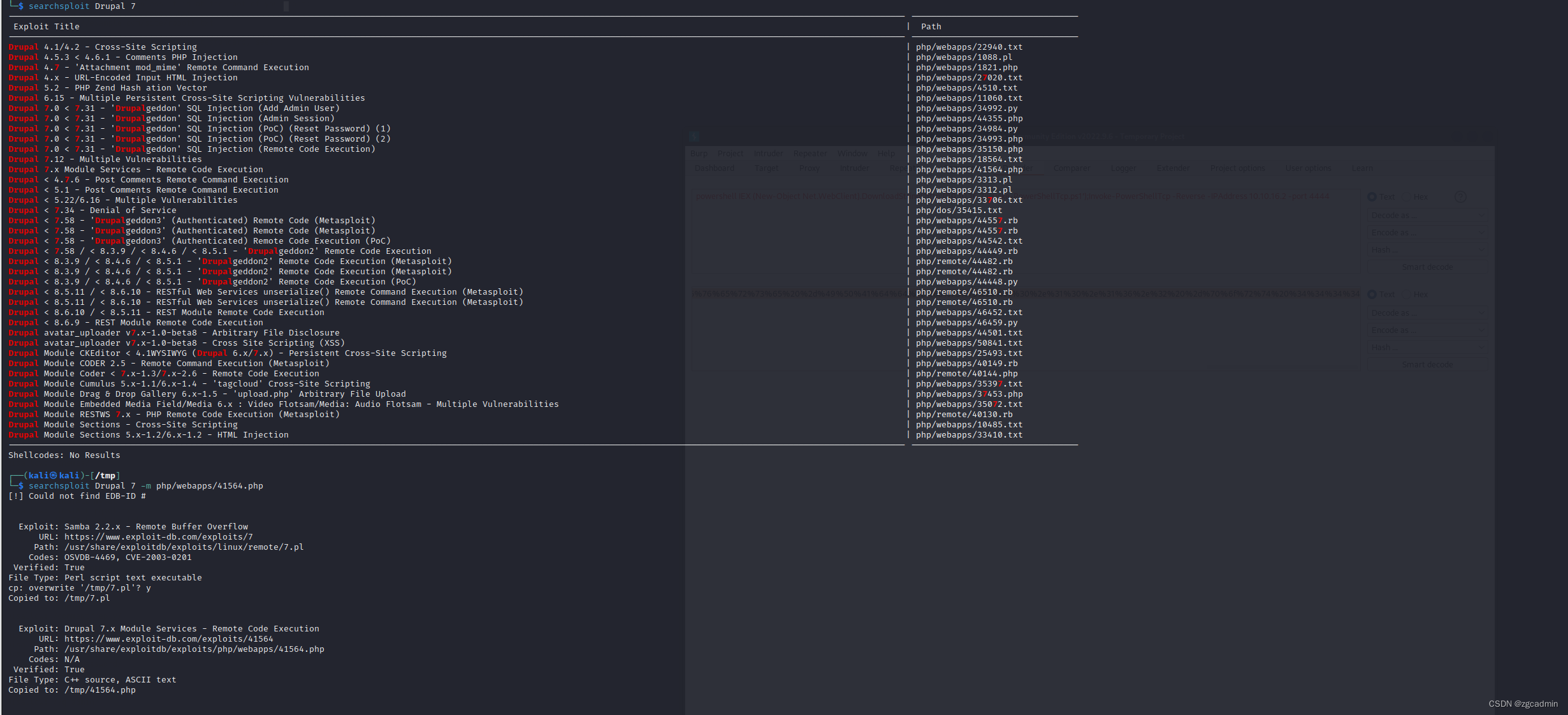Image resolution: width=1568 pixels, height=715 pixels.
Task: Switch to the Project options tab
Action: (x=1238, y=168)
